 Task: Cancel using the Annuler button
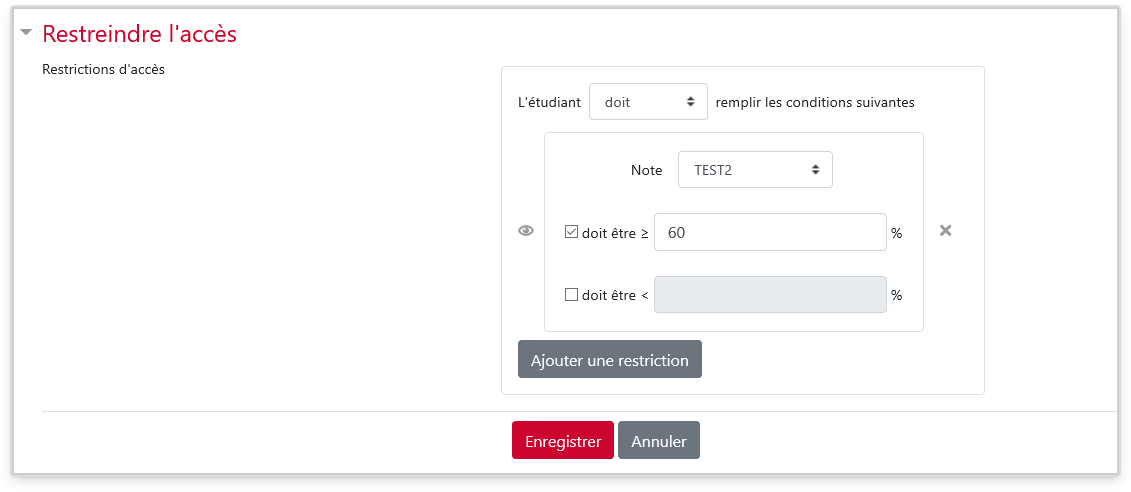[659, 440]
